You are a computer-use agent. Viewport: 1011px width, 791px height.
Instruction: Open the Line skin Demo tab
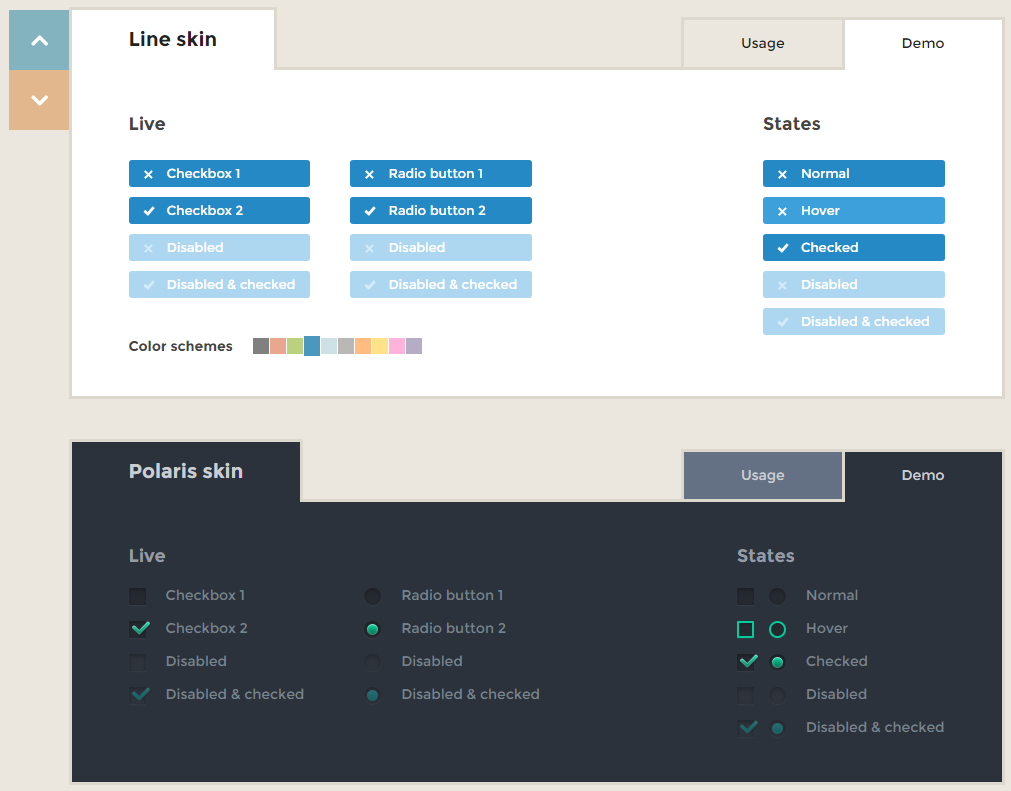pyautogui.click(x=923, y=43)
